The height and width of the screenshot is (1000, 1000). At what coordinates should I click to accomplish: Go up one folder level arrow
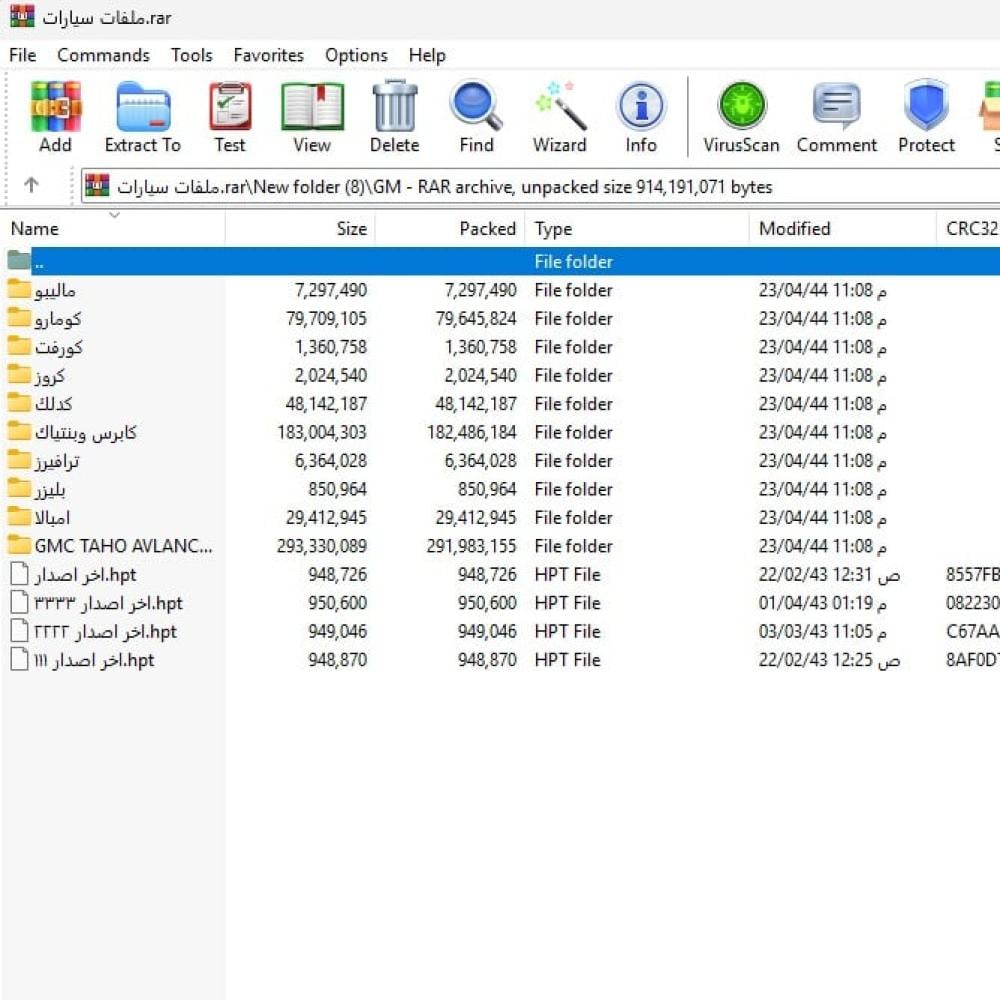[31, 186]
